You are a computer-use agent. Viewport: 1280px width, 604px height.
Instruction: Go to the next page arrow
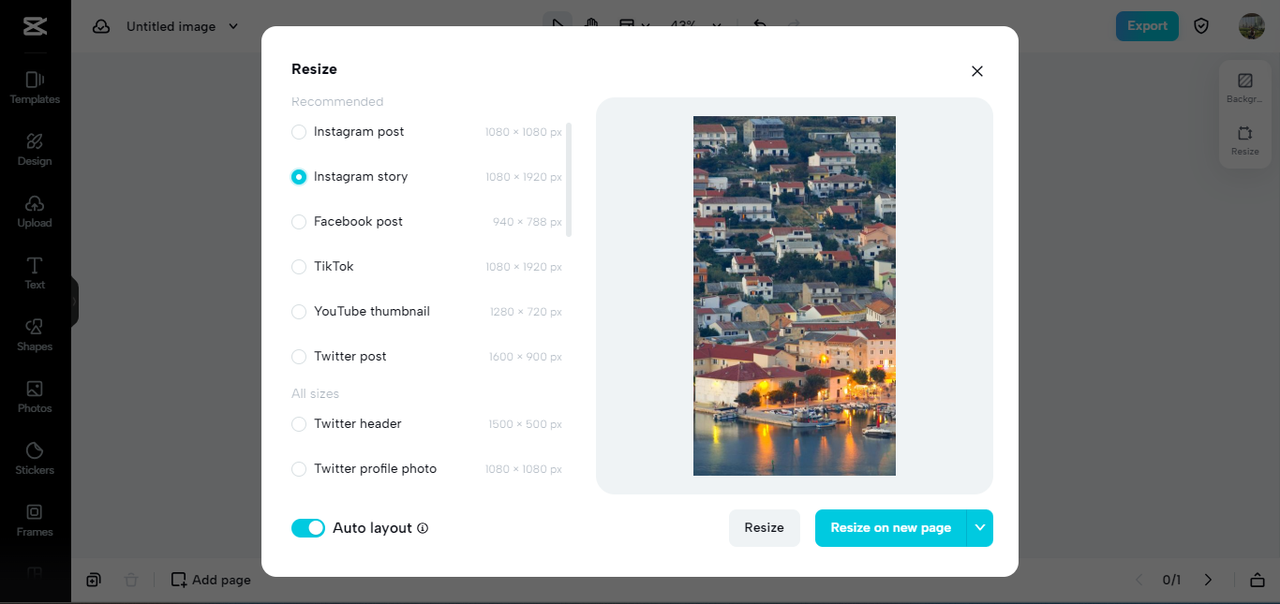1208,580
